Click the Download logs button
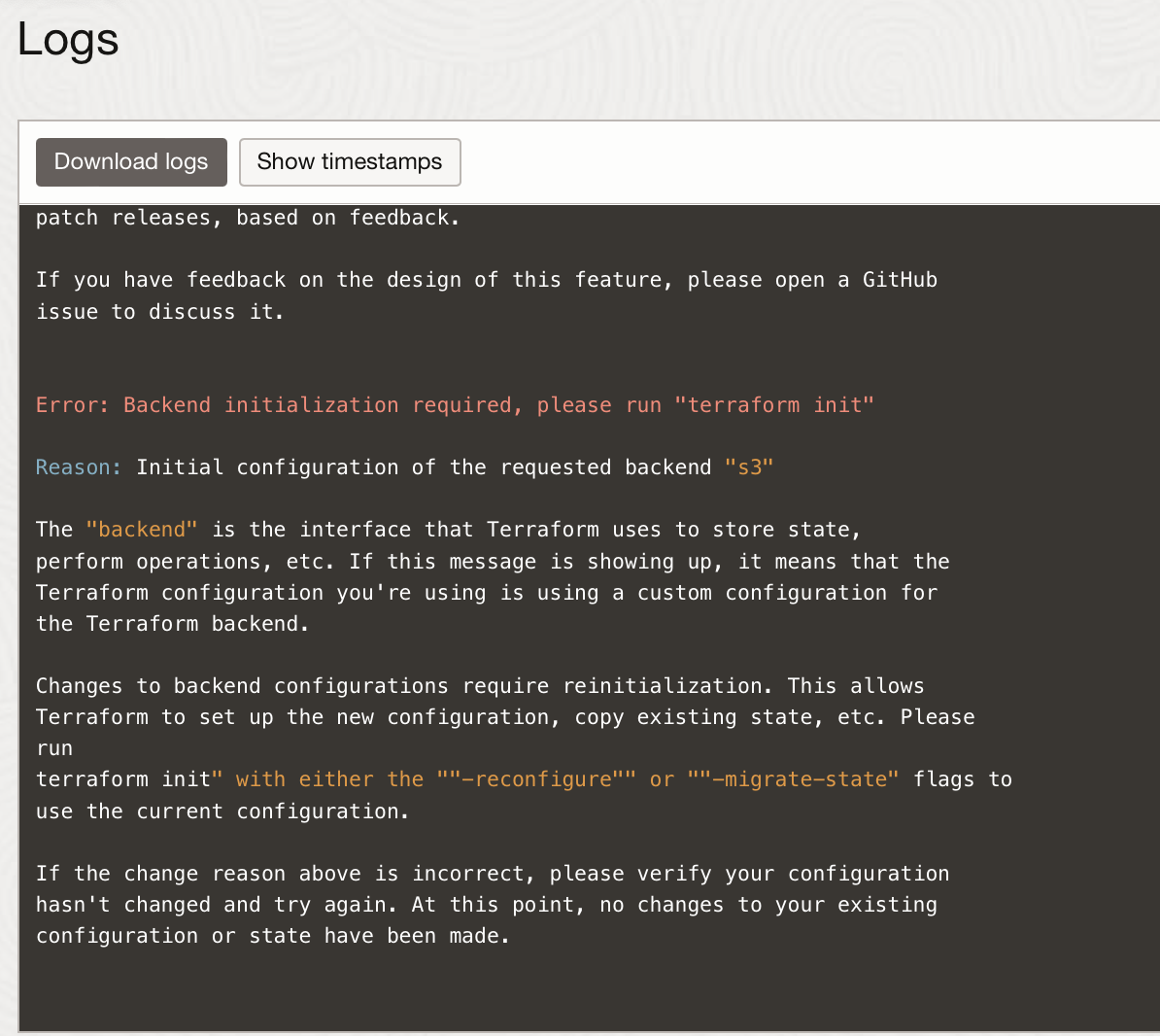Image resolution: width=1160 pixels, height=1036 pixels. click(x=131, y=161)
